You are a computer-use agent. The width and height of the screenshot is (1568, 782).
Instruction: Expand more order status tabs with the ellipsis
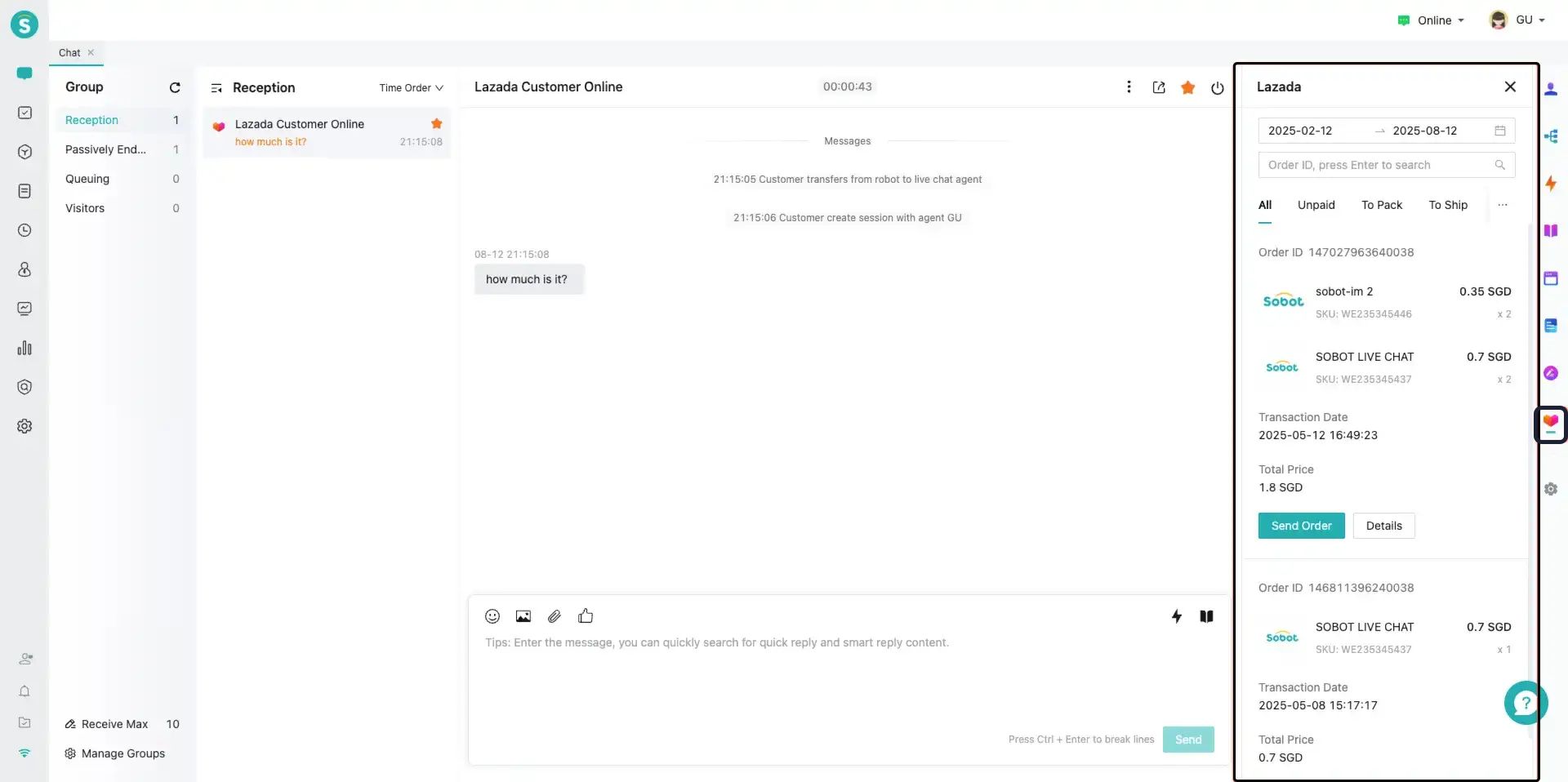1503,205
